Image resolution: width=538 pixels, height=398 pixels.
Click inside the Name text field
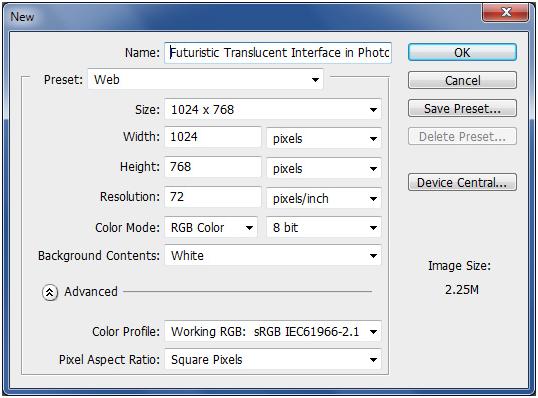(x=278, y=52)
